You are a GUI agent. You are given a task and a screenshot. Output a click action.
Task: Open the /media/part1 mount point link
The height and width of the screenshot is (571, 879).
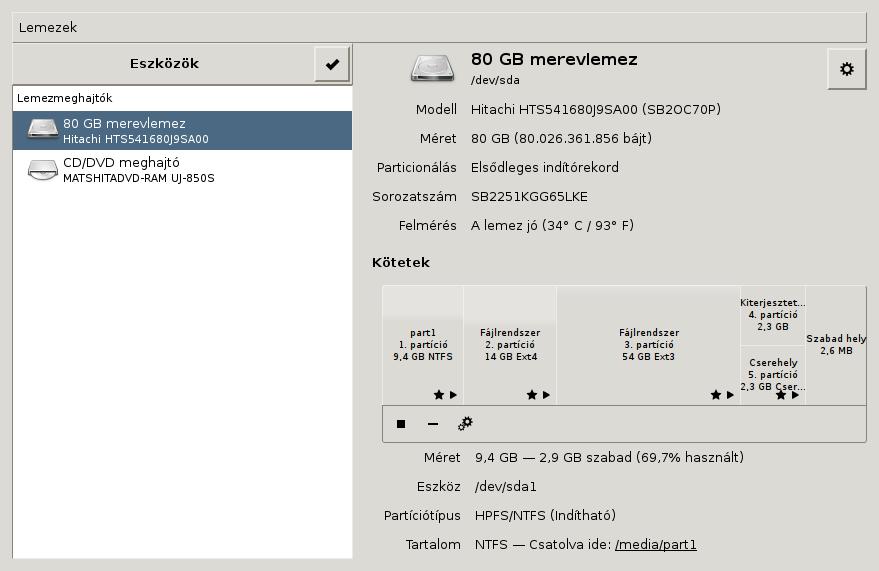(x=656, y=545)
